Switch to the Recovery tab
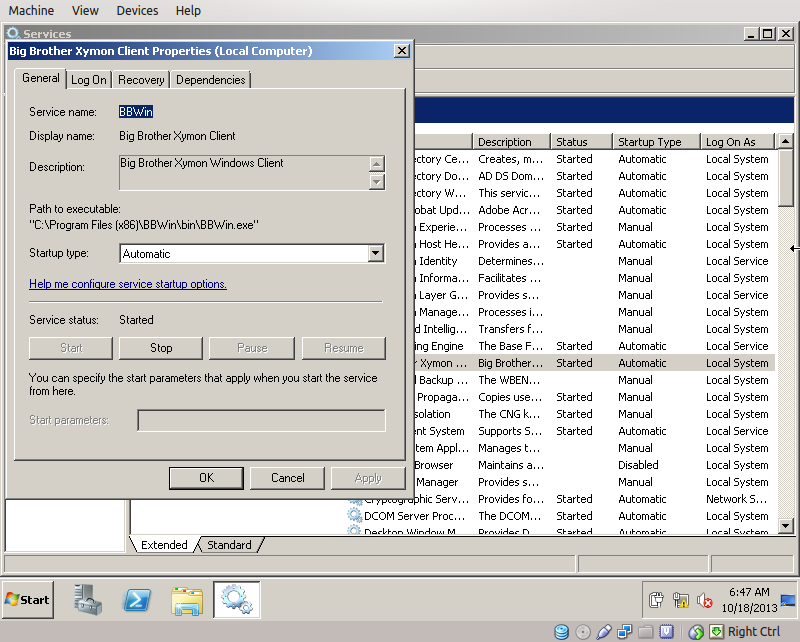 pos(141,80)
